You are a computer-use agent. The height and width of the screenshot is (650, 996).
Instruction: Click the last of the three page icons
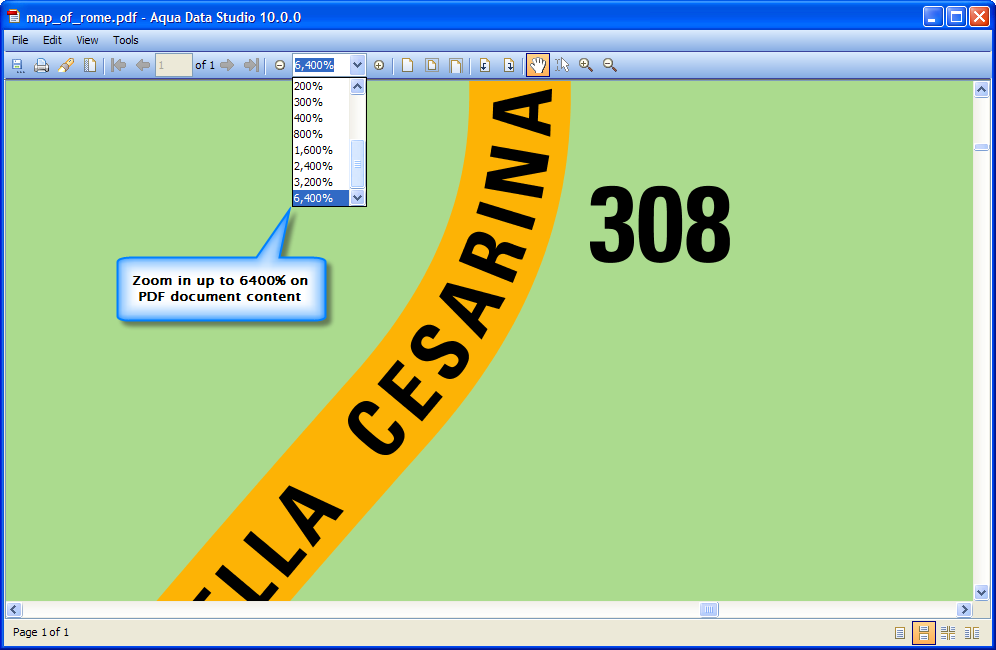pos(456,65)
